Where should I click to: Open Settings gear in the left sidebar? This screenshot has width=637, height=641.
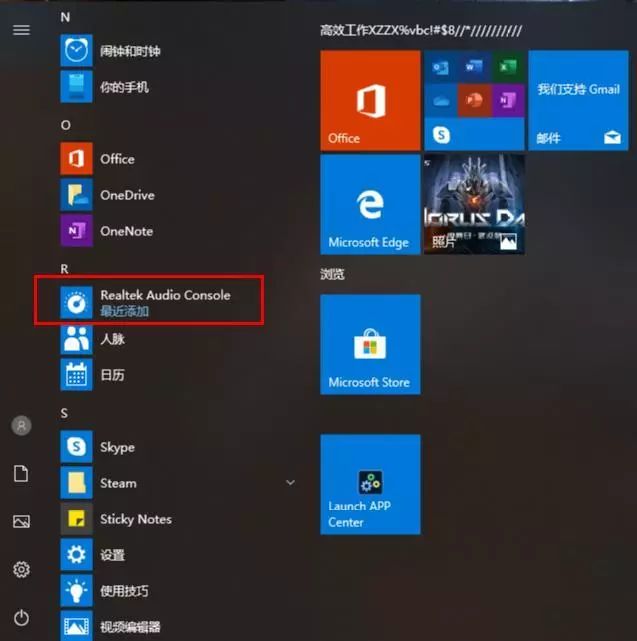[21, 569]
